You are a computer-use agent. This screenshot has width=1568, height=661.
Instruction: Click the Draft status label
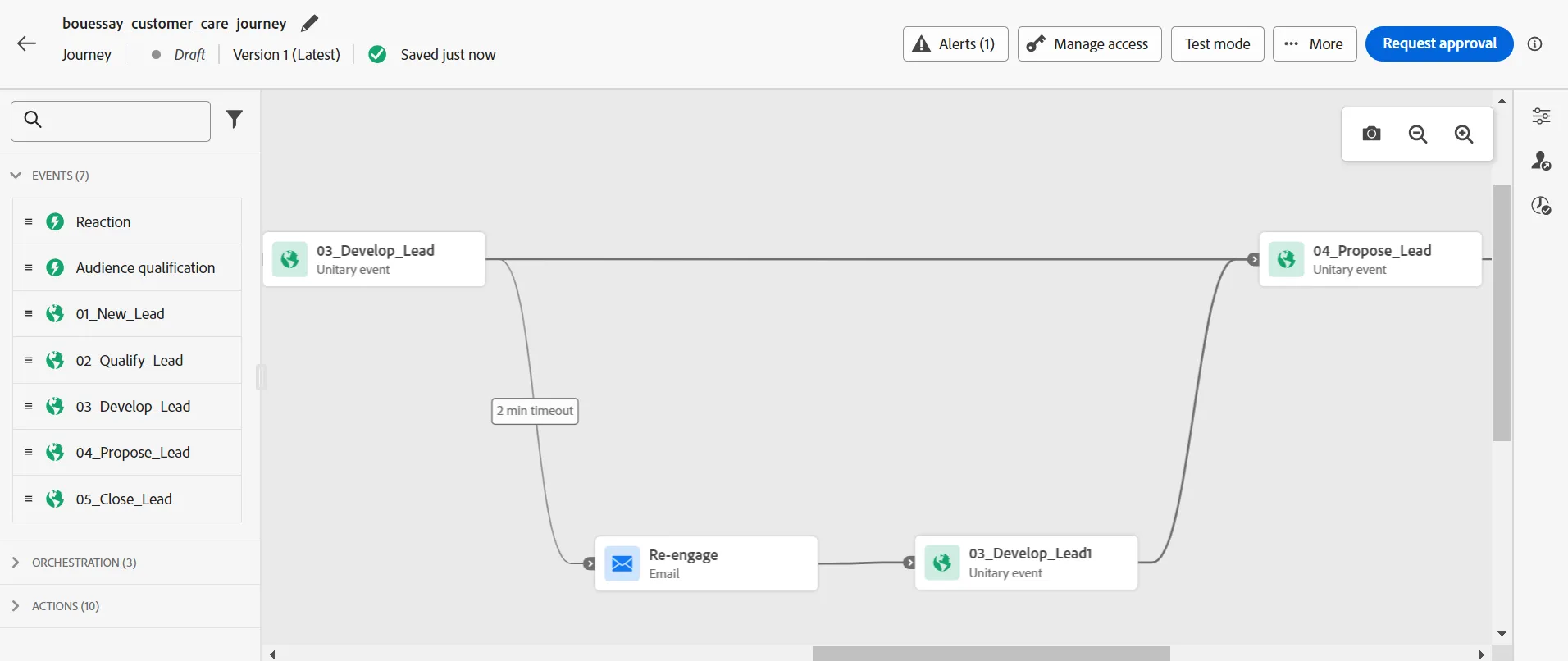coord(189,55)
